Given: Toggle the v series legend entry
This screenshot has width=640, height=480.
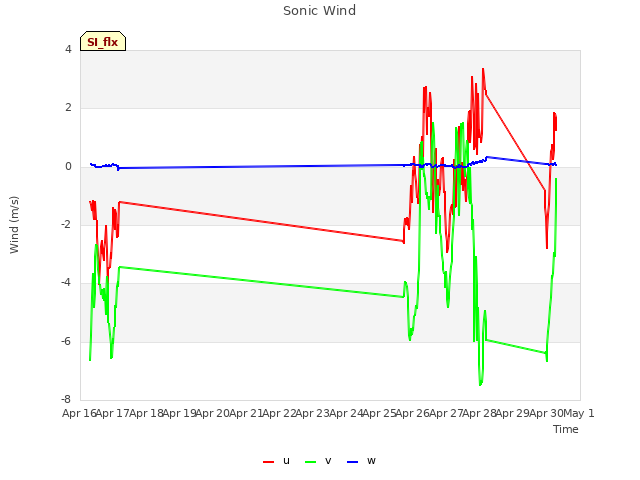Looking at the screenshot, I should pos(318,461).
